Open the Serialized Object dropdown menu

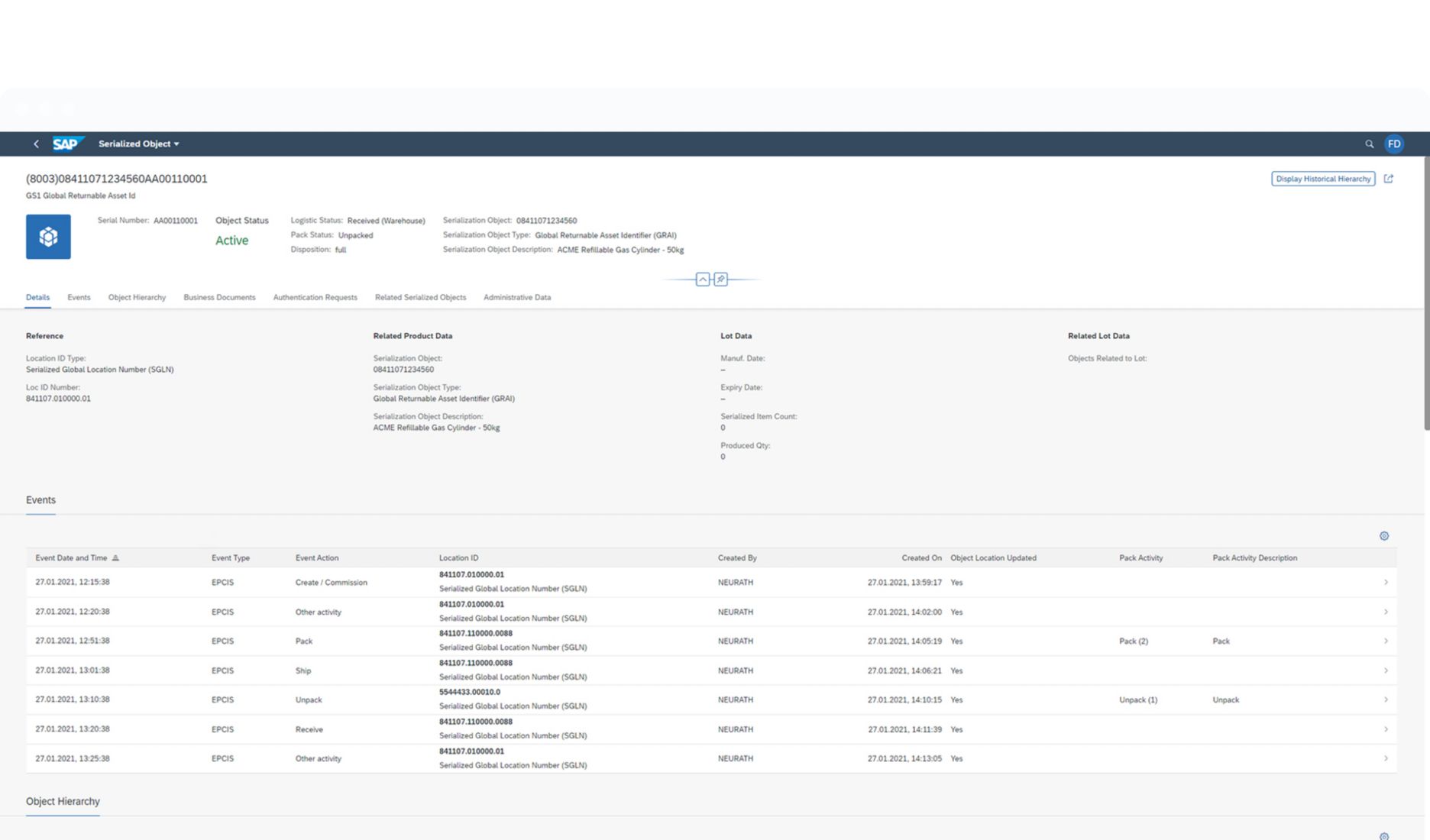[x=138, y=144]
